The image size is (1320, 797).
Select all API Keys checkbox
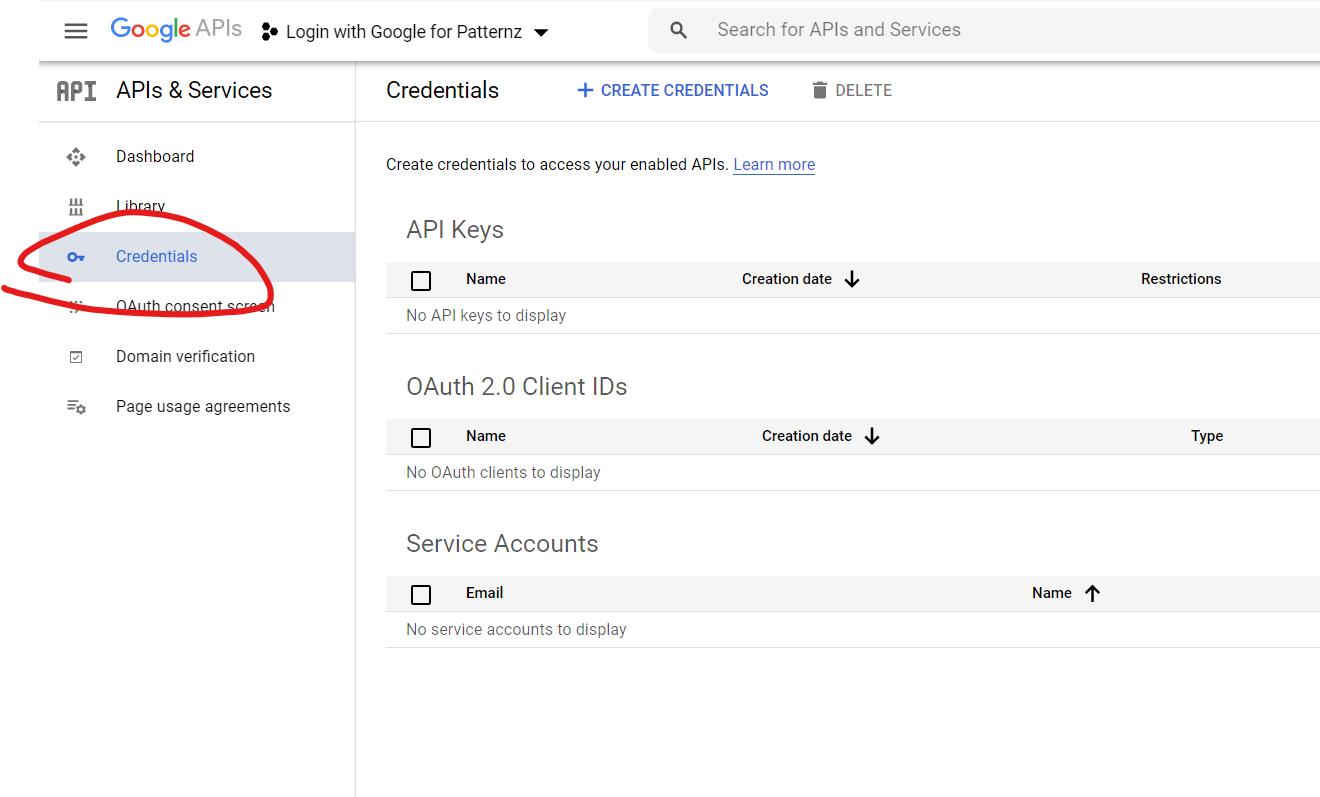421,280
